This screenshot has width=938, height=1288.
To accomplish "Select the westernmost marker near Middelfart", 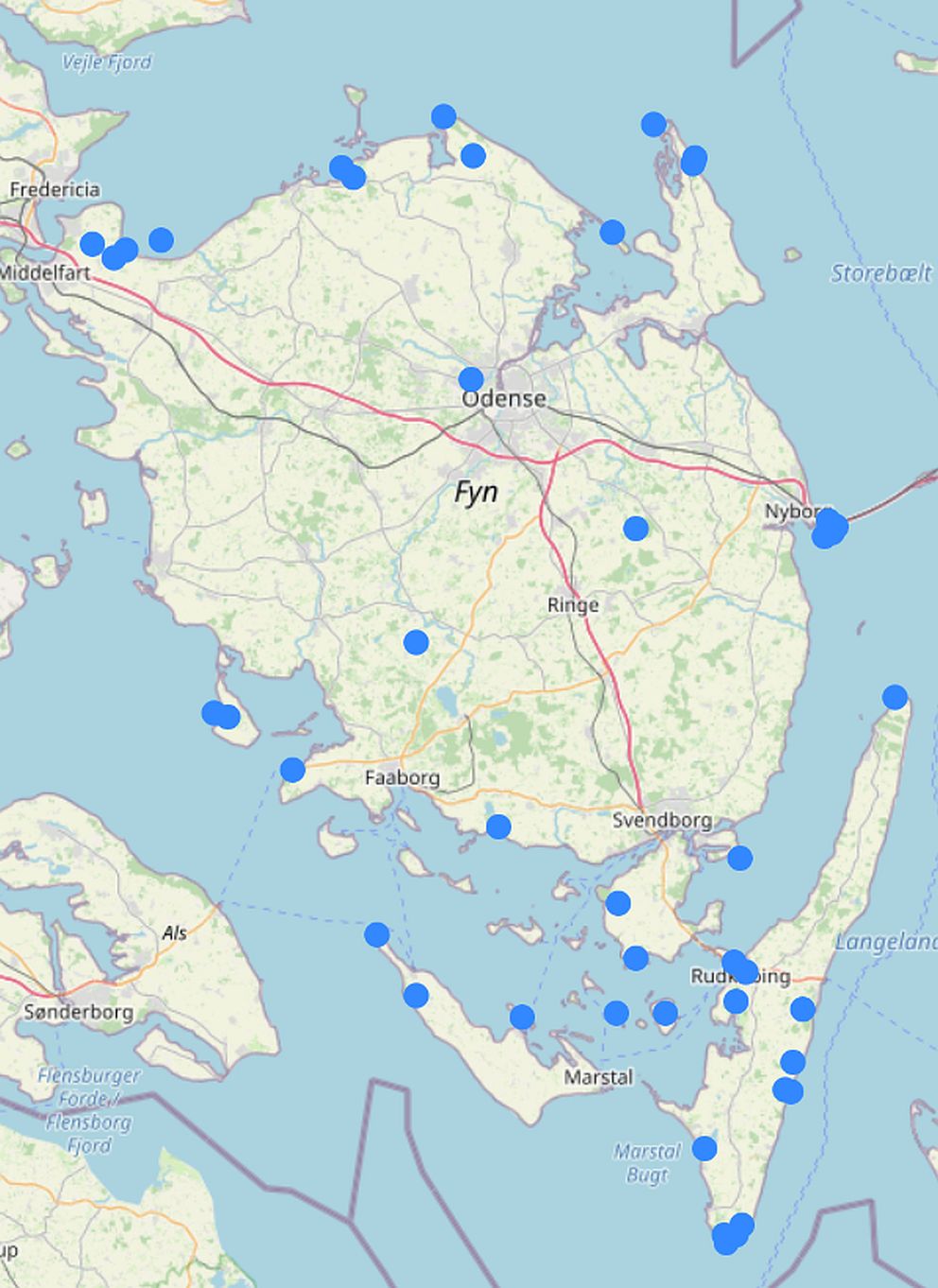I will [x=92, y=244].
